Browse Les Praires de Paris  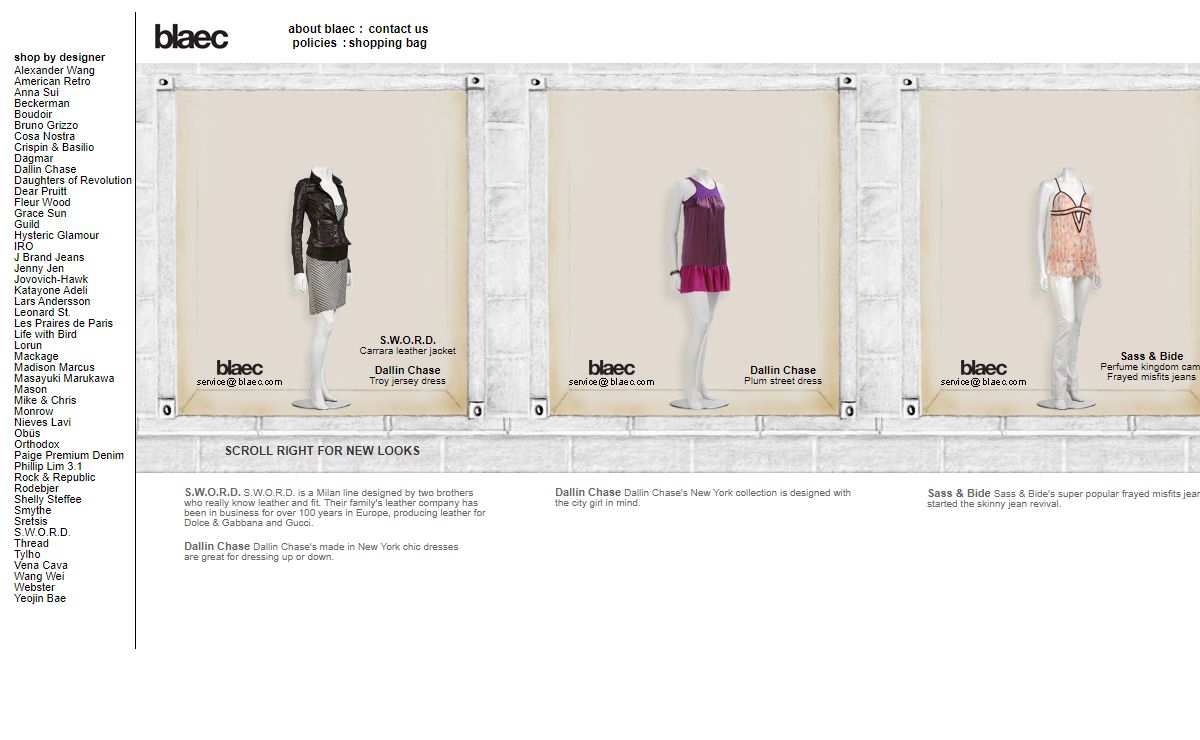[63, 323]
